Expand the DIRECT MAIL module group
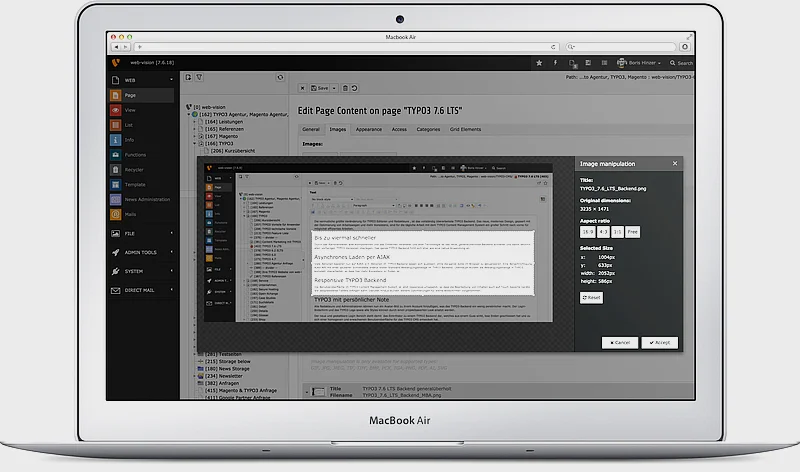This screenshot has height=472, width=800. pyautogui.click(x=141, y=290)
